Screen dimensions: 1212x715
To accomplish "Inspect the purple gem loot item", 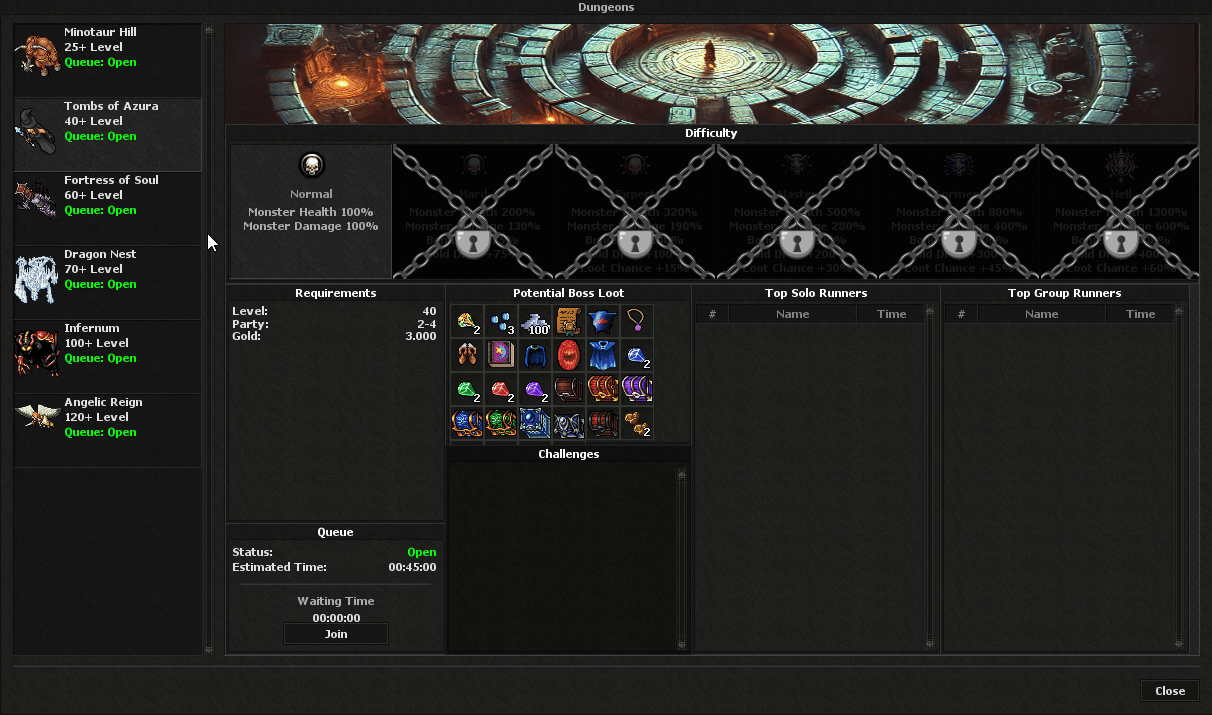I will 535,390.
